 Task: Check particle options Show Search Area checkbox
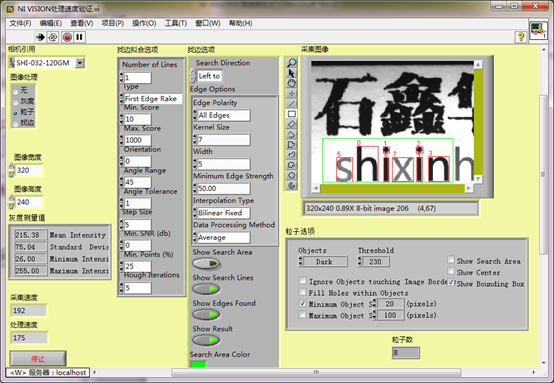[x=451, y=260]
